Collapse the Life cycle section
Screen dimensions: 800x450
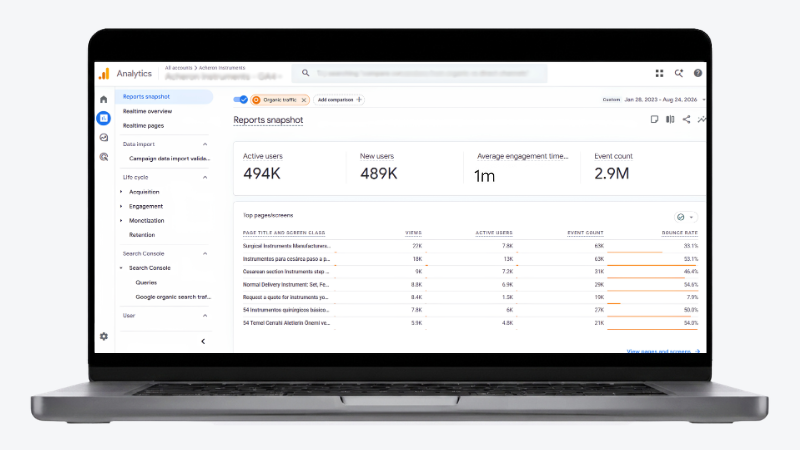click(x=205, y=177)
